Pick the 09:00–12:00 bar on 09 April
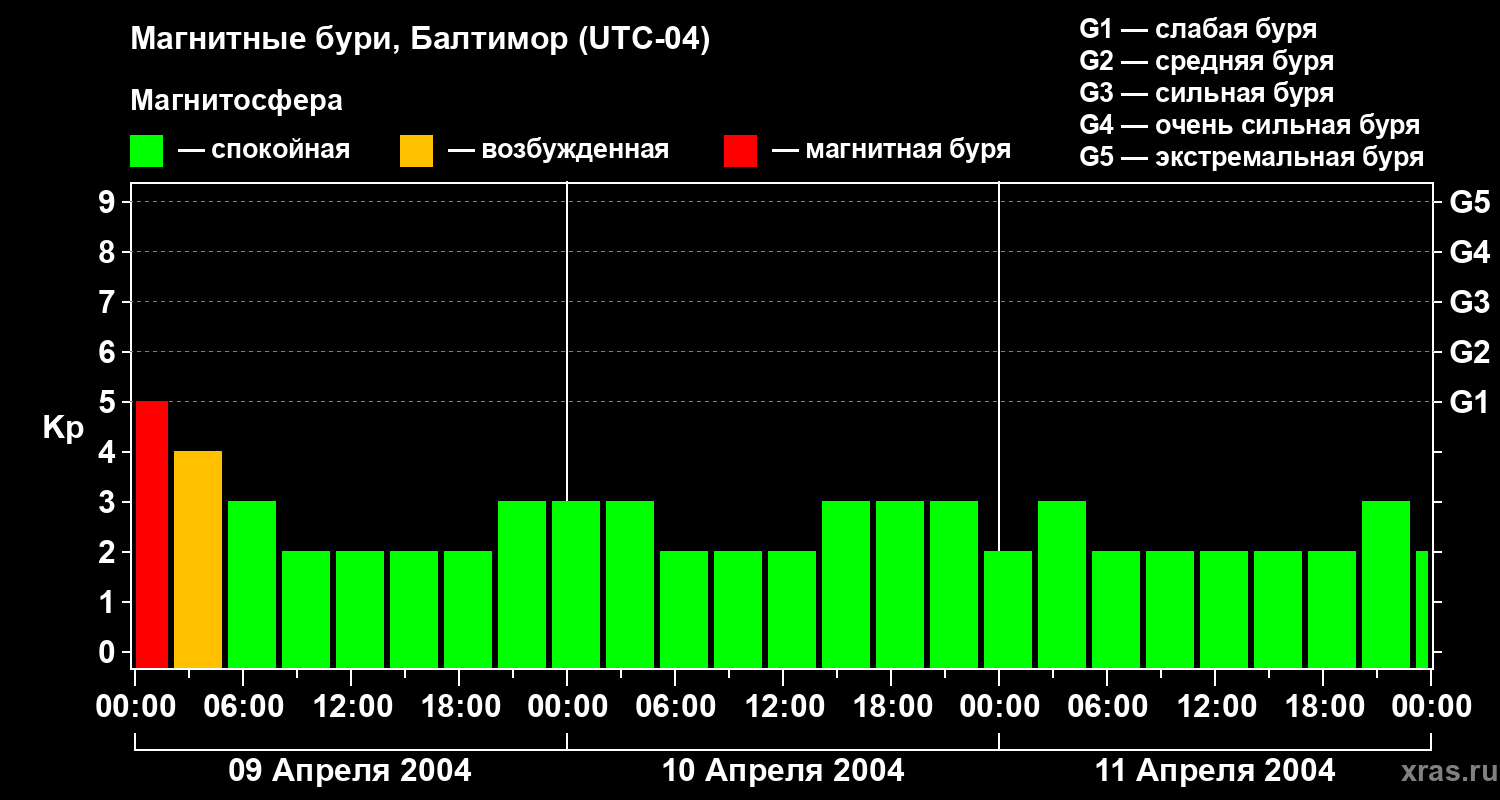The width and height of the screenshot is (1500, 800). pyautogui.click(x=306, y=609)
